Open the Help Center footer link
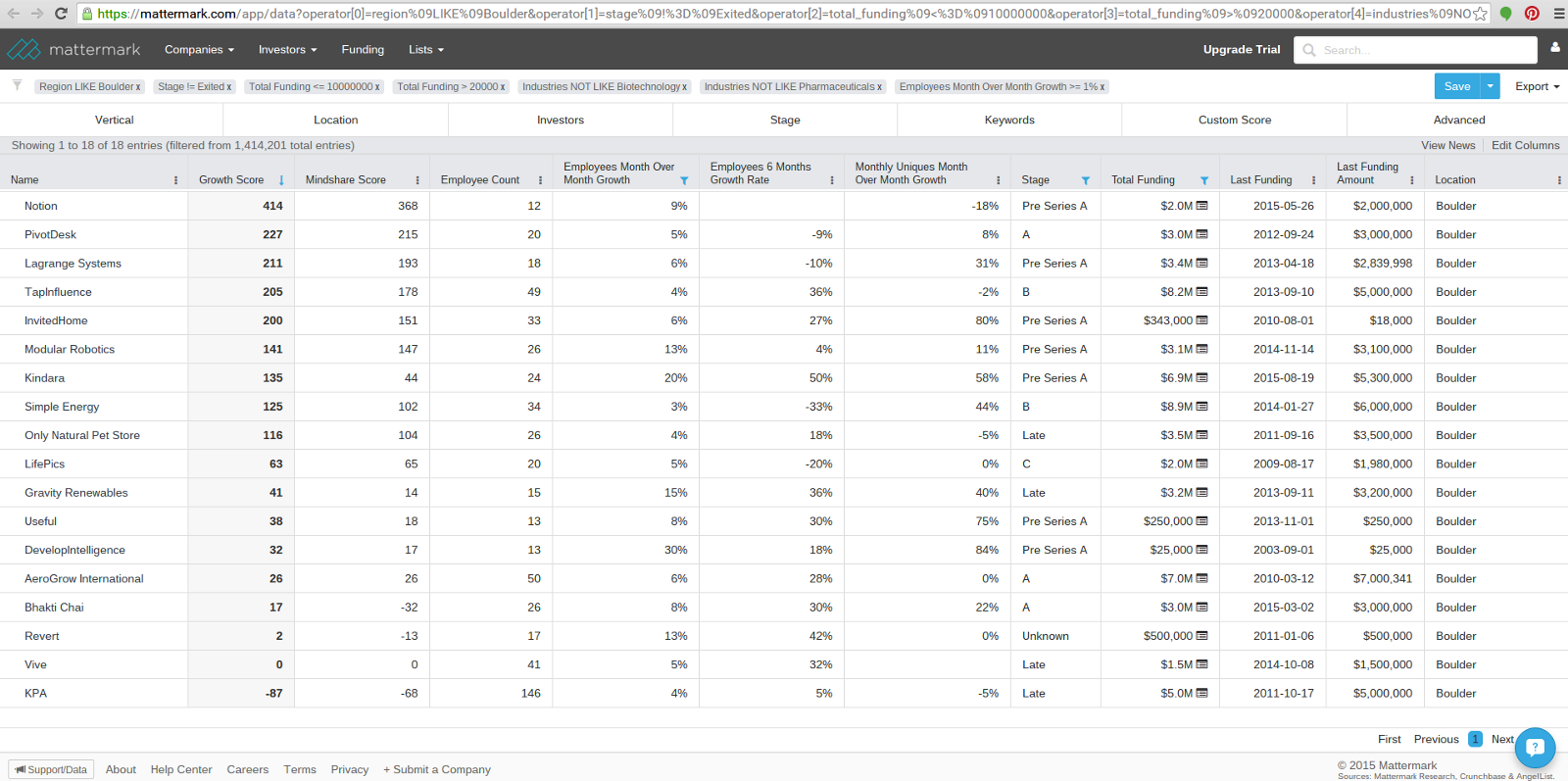This screenshot has height=781, width=1568. pyautogui.click(x=181, y=769)
